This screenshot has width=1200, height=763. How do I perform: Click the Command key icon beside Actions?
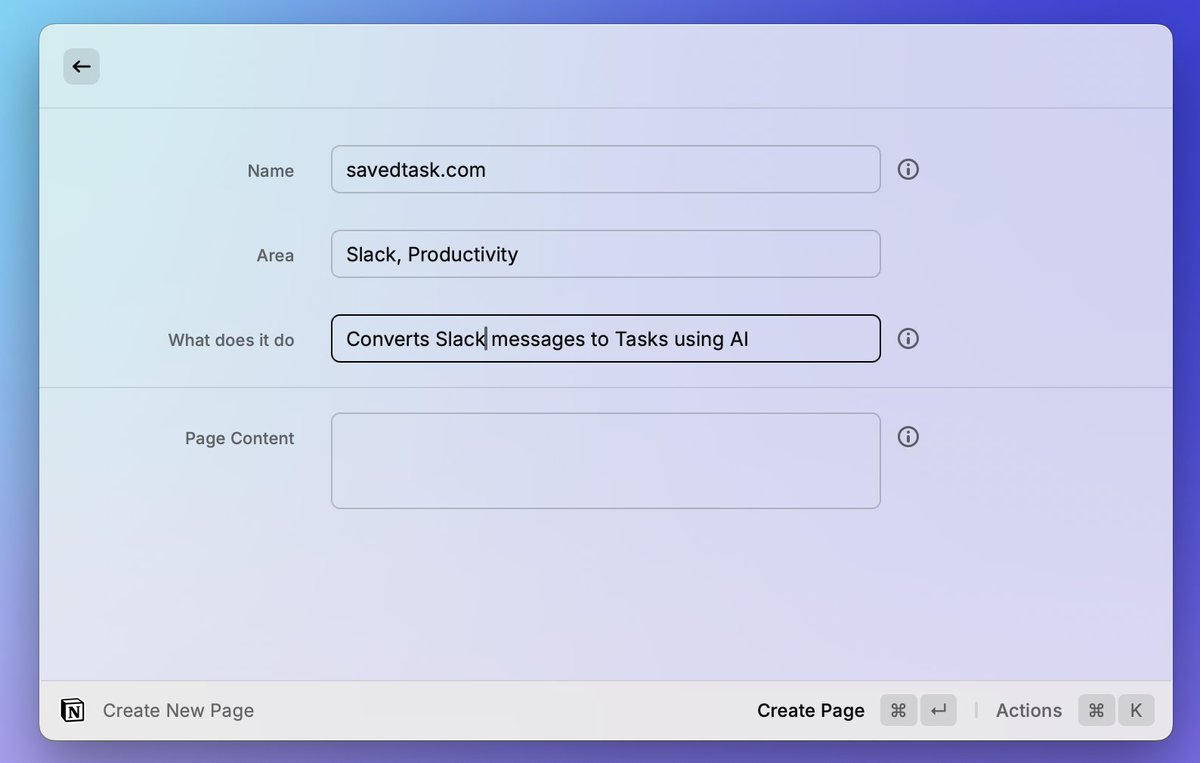[x=1096, y=710]
